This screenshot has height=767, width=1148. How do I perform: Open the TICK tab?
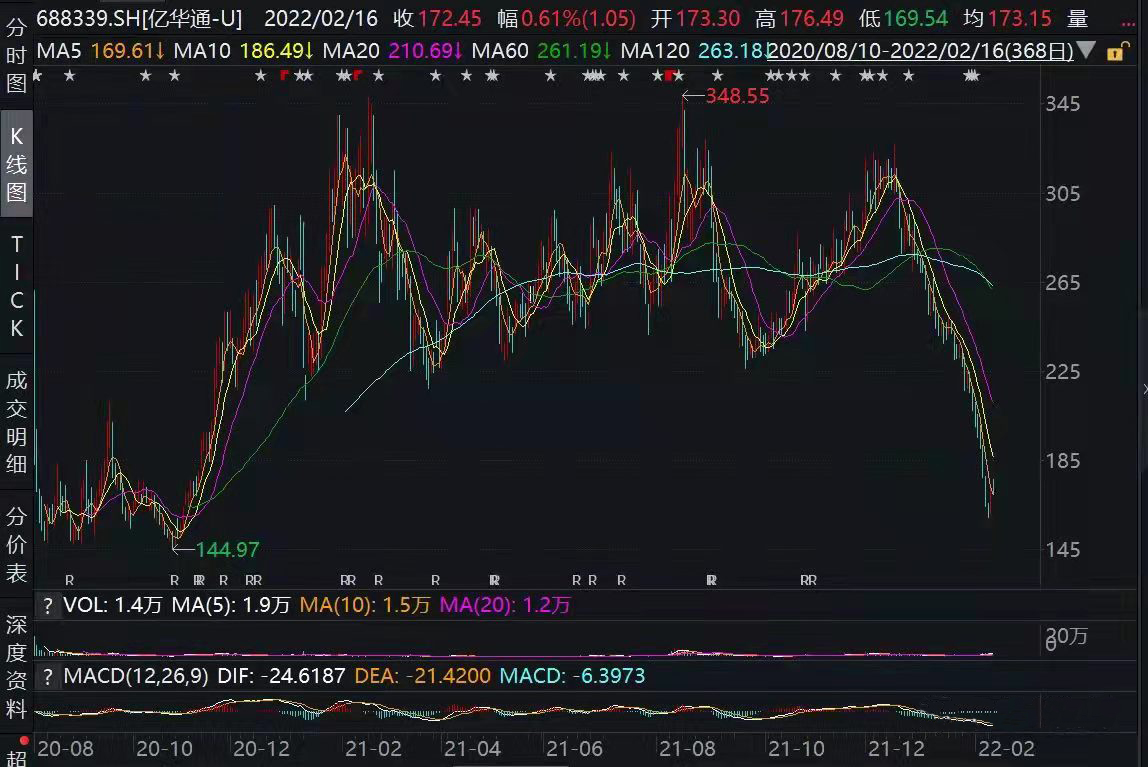point(16,287)
